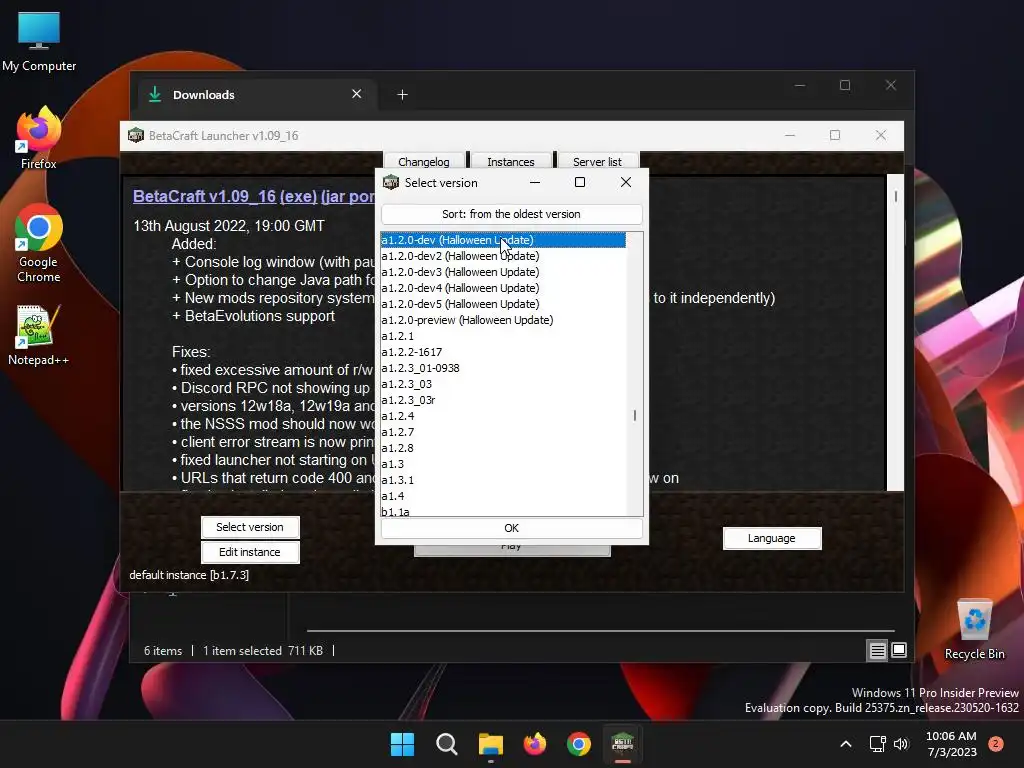The width and height of the screenshot is (1024, 768).
Task: Click the BetaCraft Launcher title bar icon
Action: [x=136, y=135]
